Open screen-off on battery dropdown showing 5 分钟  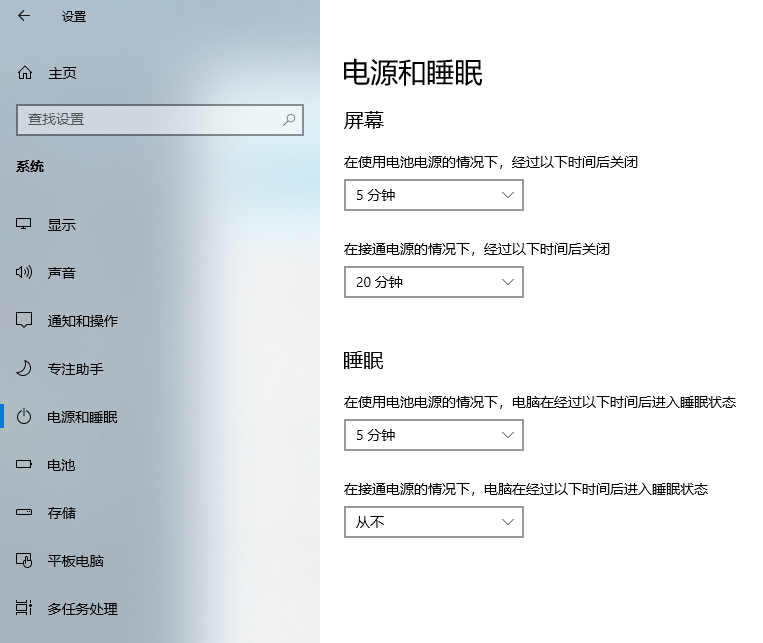click(434, 195)
